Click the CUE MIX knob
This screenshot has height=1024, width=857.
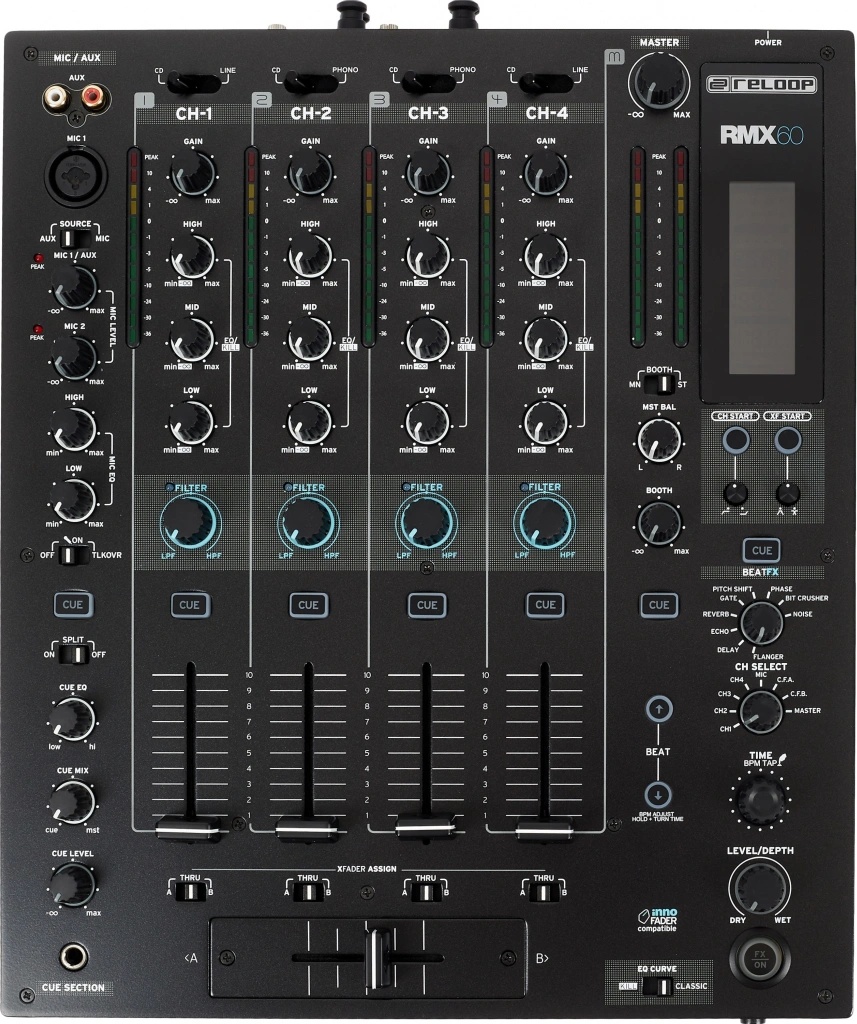73,802
